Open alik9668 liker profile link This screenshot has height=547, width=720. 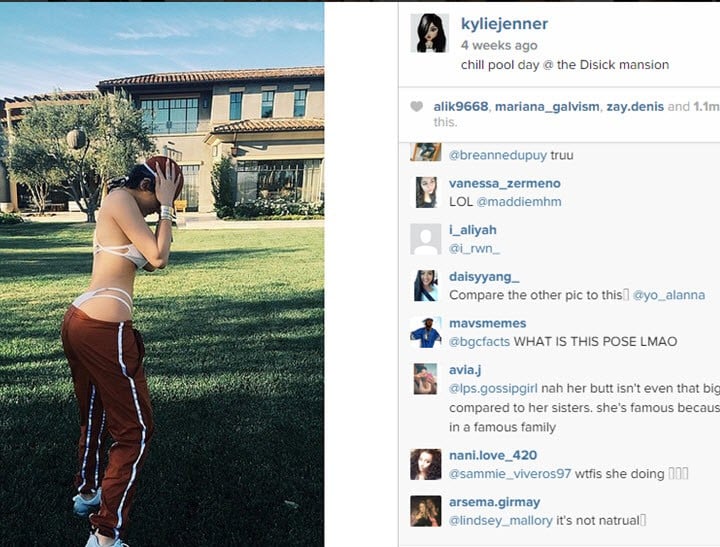(x=461, y=107)
